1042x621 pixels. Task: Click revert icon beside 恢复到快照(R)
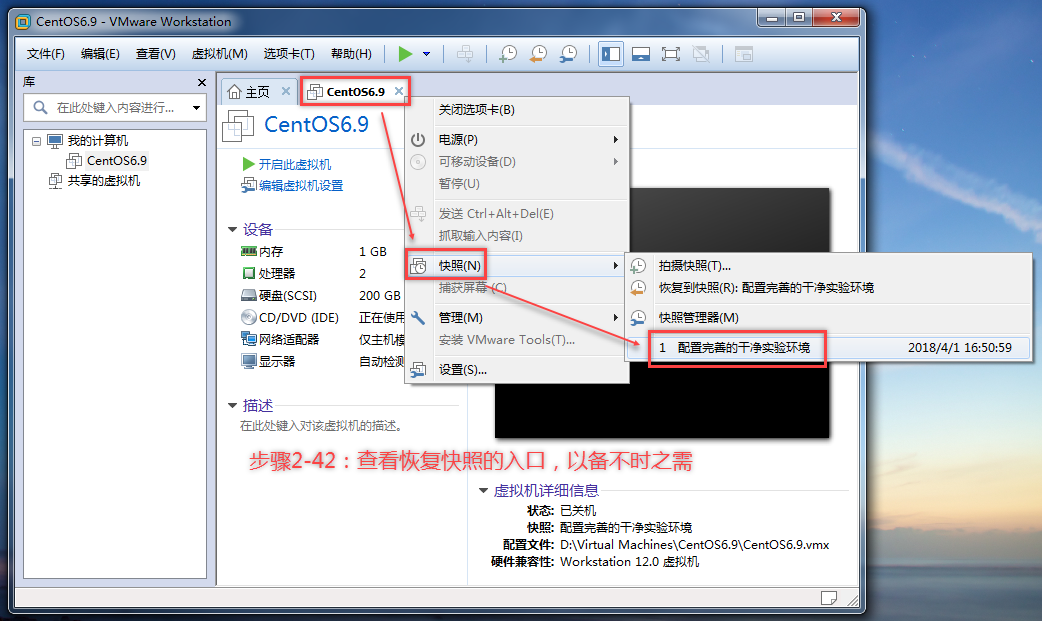[x=638, y=288]
